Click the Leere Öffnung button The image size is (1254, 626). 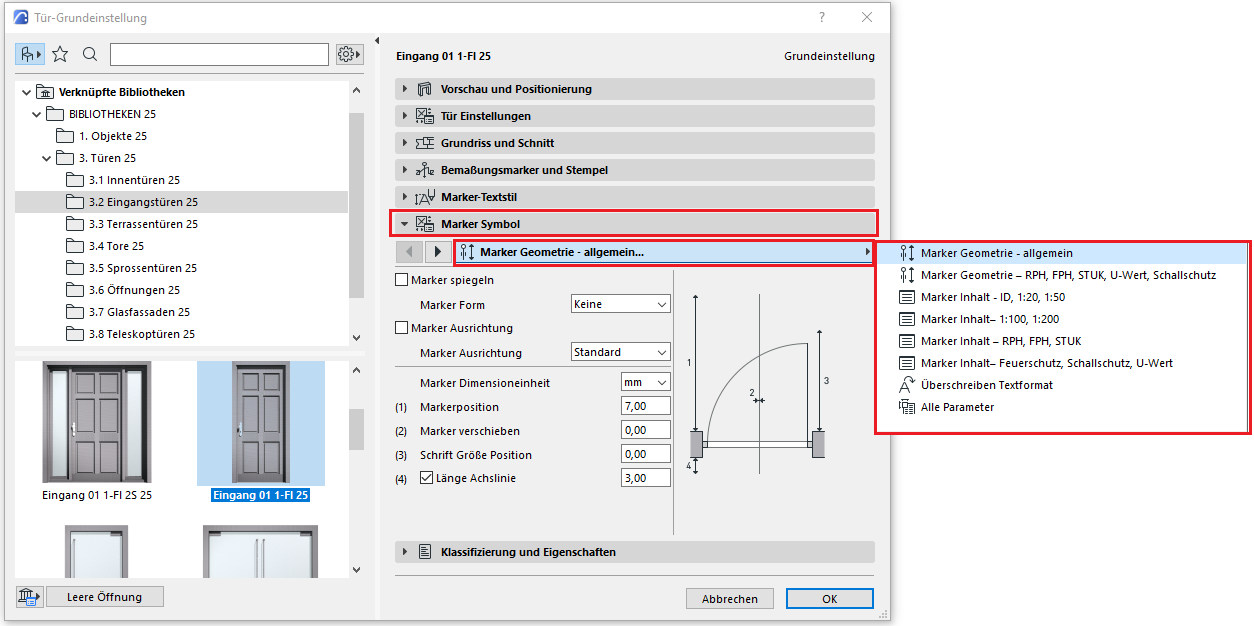tap(104, 597)
